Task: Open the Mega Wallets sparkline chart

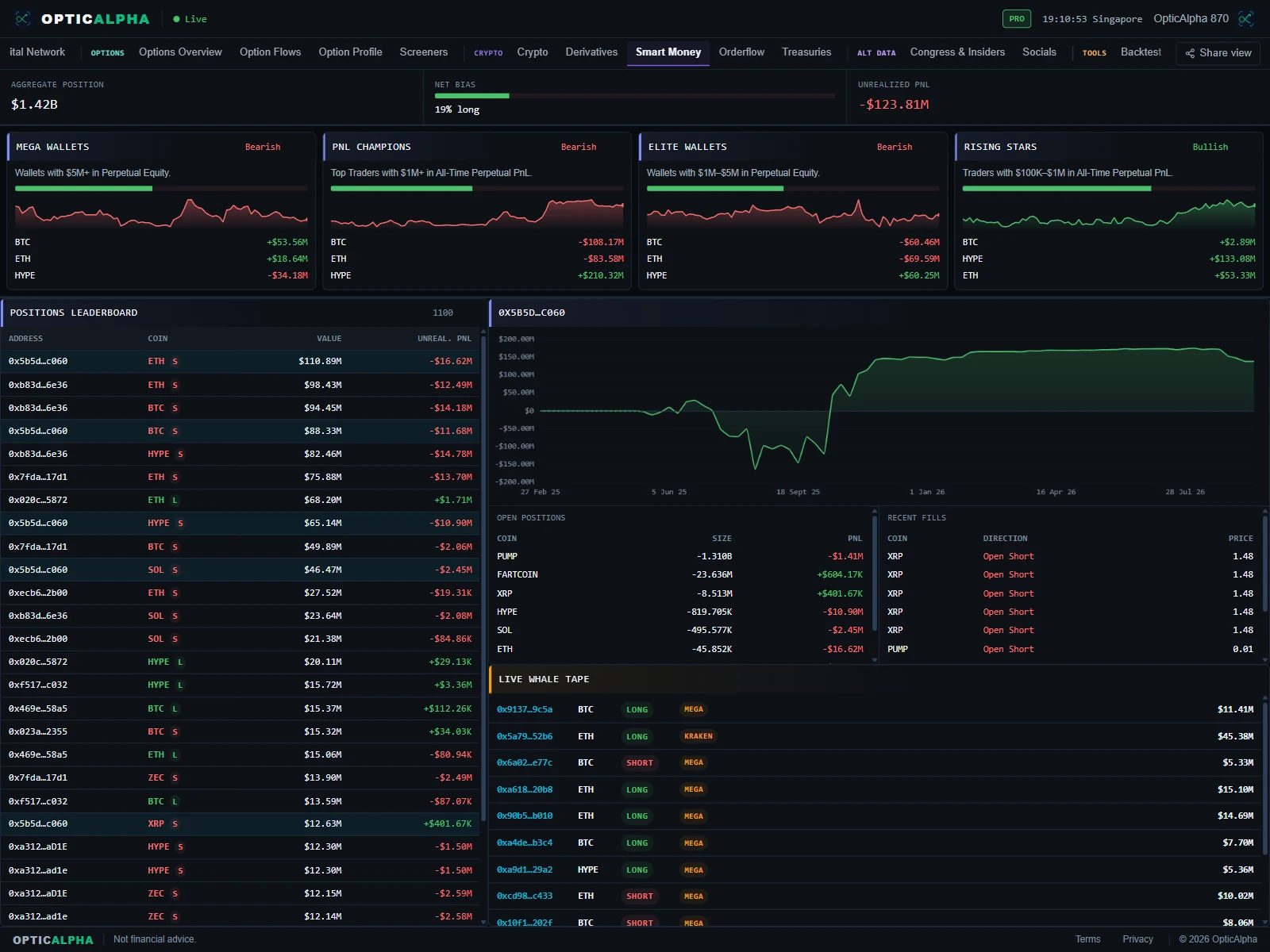Action: click(x=161, y=213)
